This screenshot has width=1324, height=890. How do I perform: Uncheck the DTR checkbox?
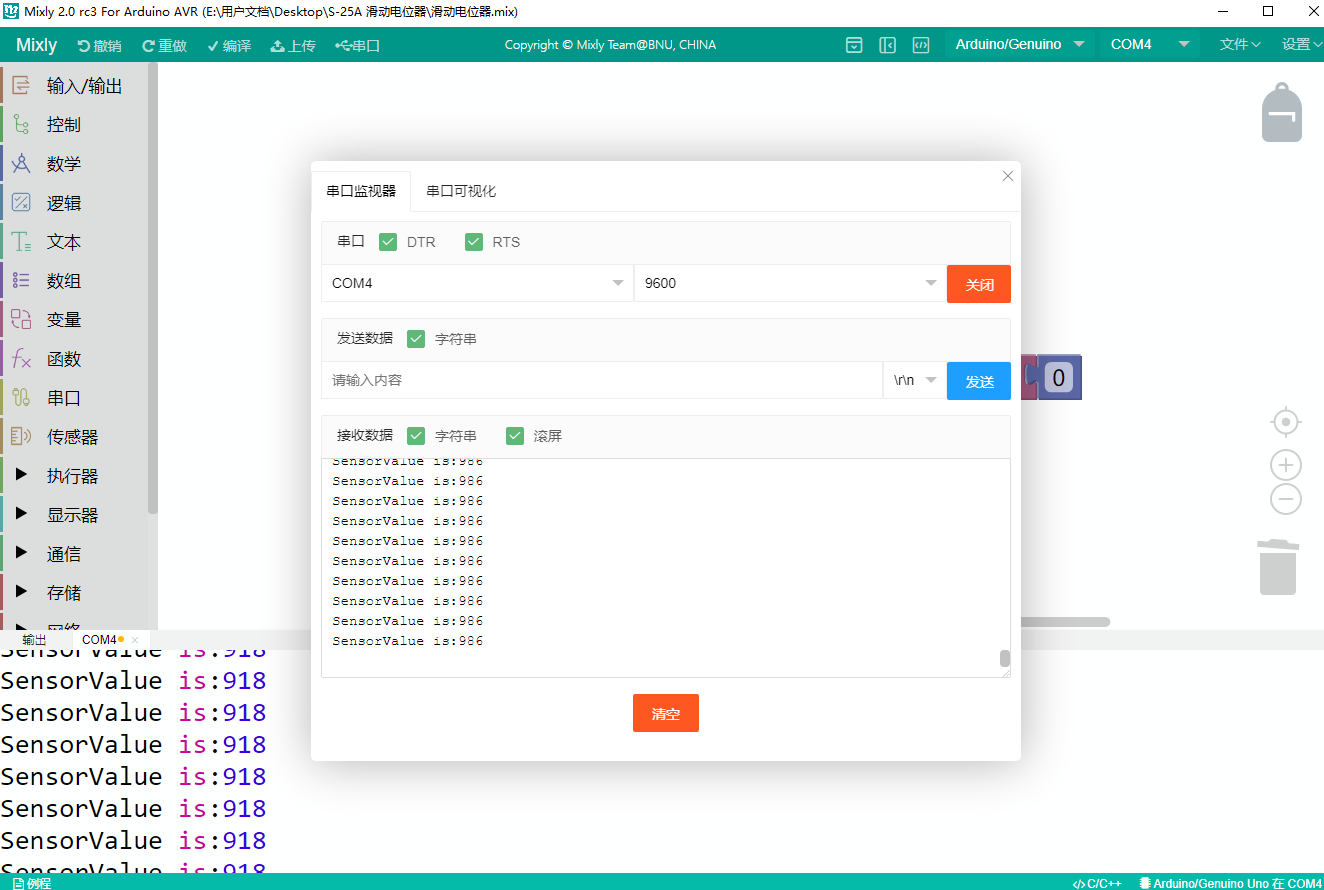point(388,242)
